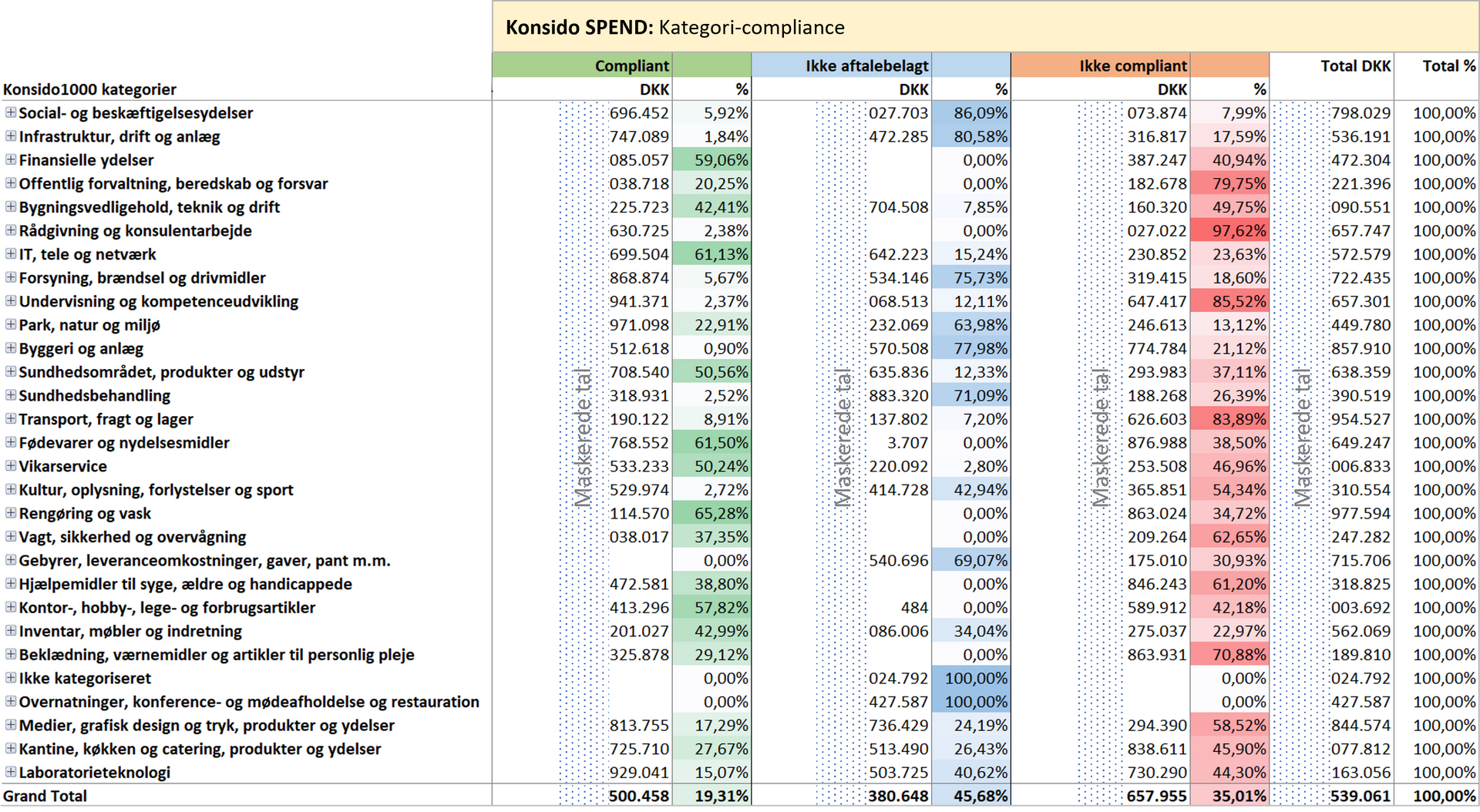This screenshot has width=1480, height=812.
Task: Select the 61,13% compliant cell
Action: click(x=711, y=253)
